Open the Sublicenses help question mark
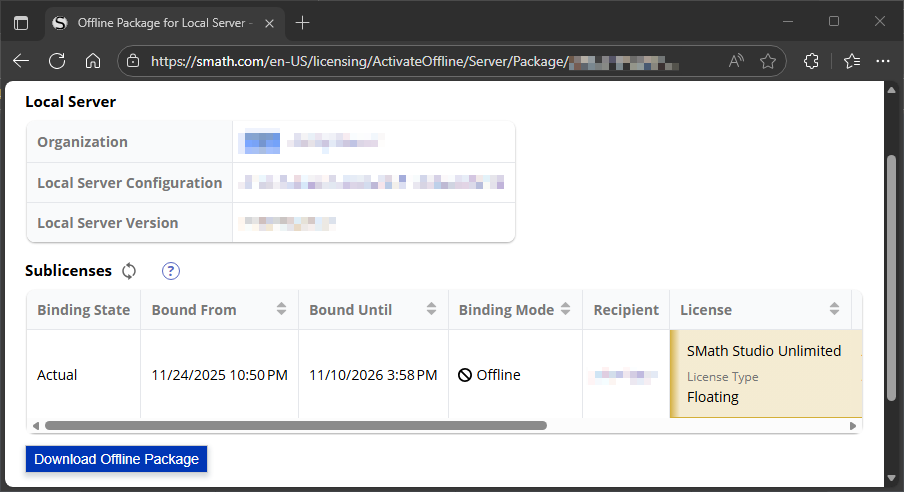The image size is (904, 492). coord(171,271)
